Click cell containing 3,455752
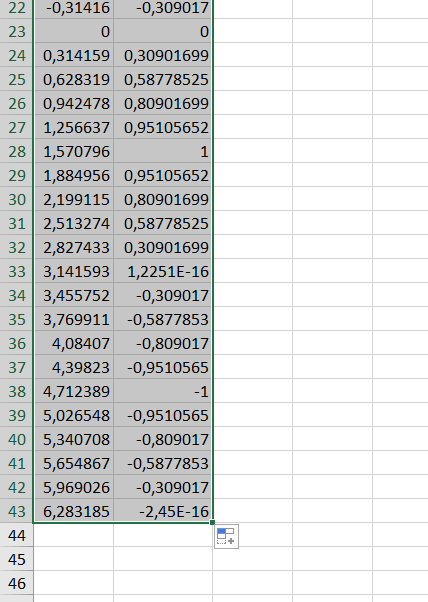Viewport: 428px width, 602px height. click(74, 295)
